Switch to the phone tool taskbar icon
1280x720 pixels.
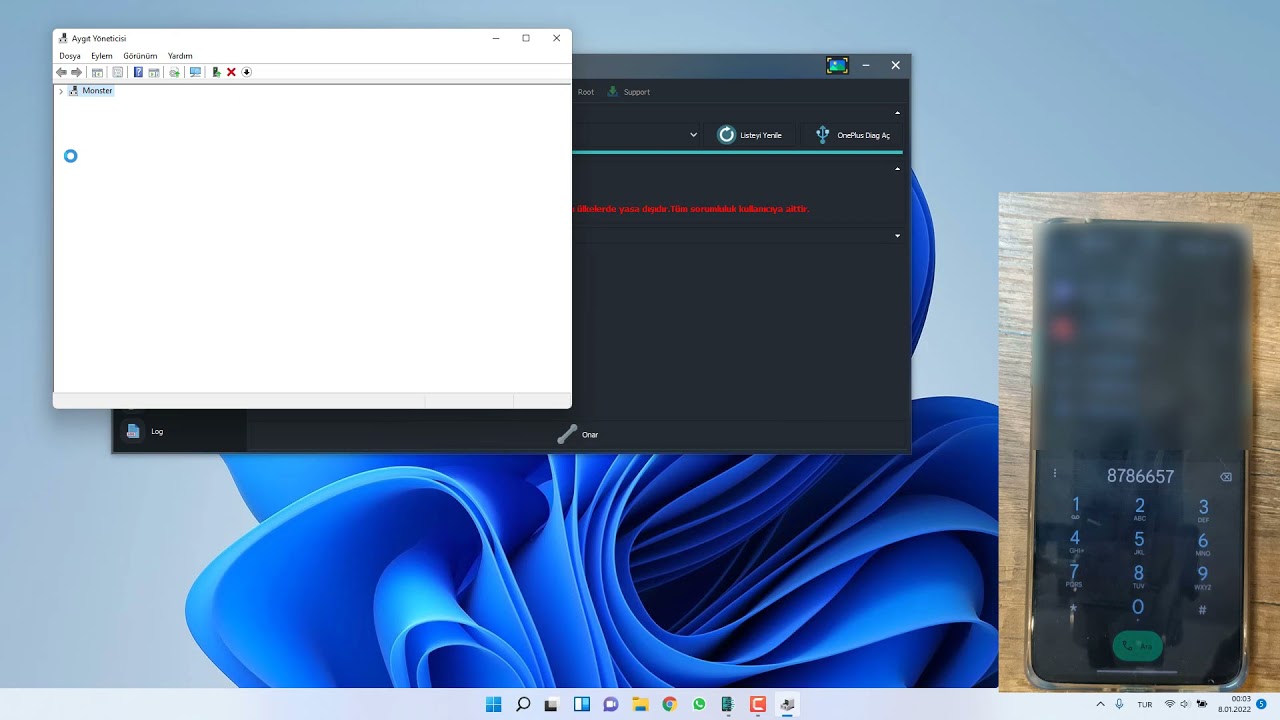[x=728, y=704]
